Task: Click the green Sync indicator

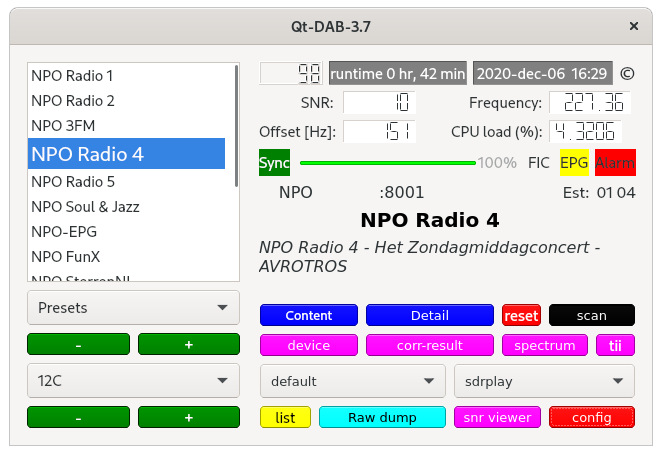Action: [x=274, y=162]
